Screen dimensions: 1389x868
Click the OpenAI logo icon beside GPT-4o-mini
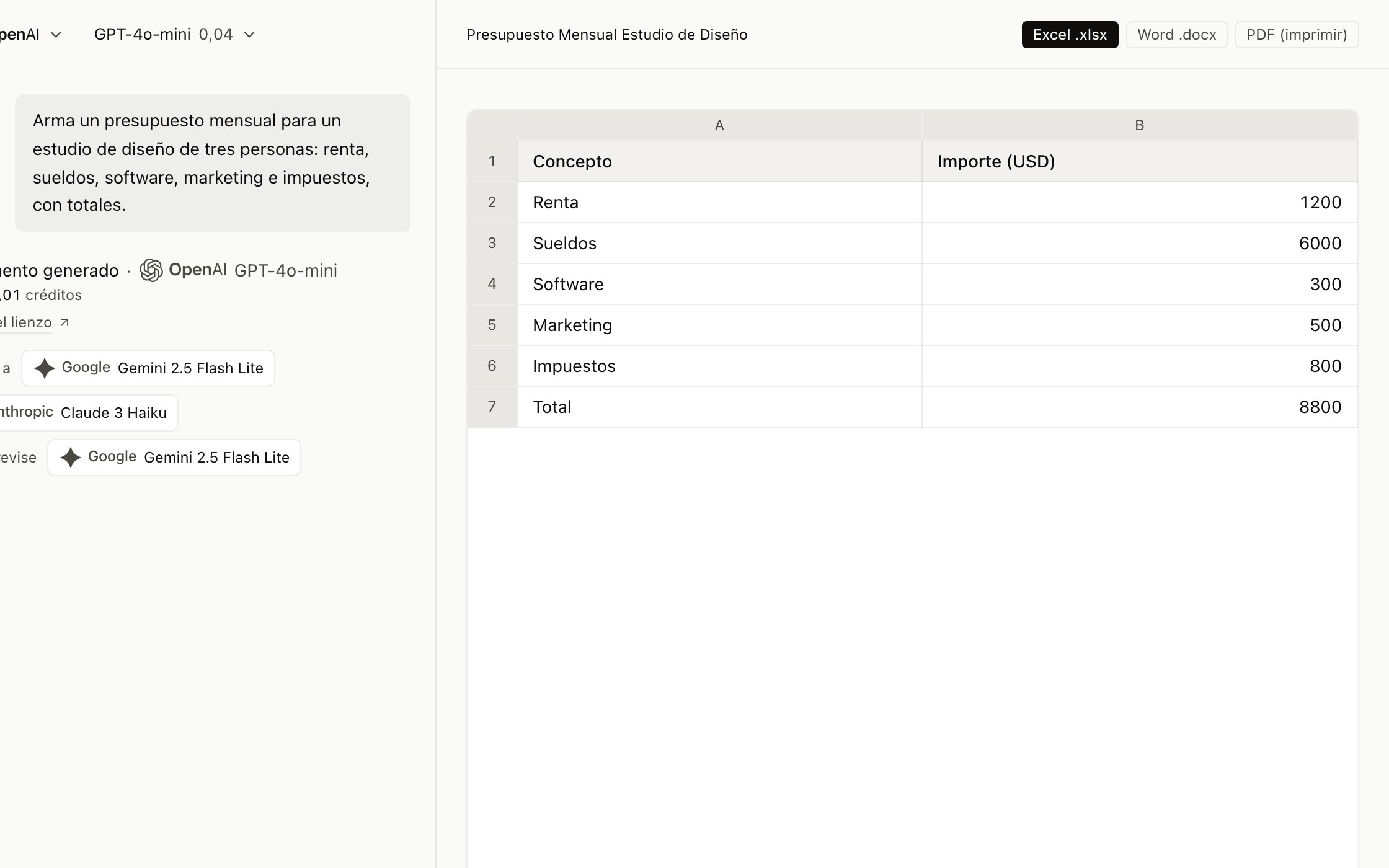(x=151, y=270)
